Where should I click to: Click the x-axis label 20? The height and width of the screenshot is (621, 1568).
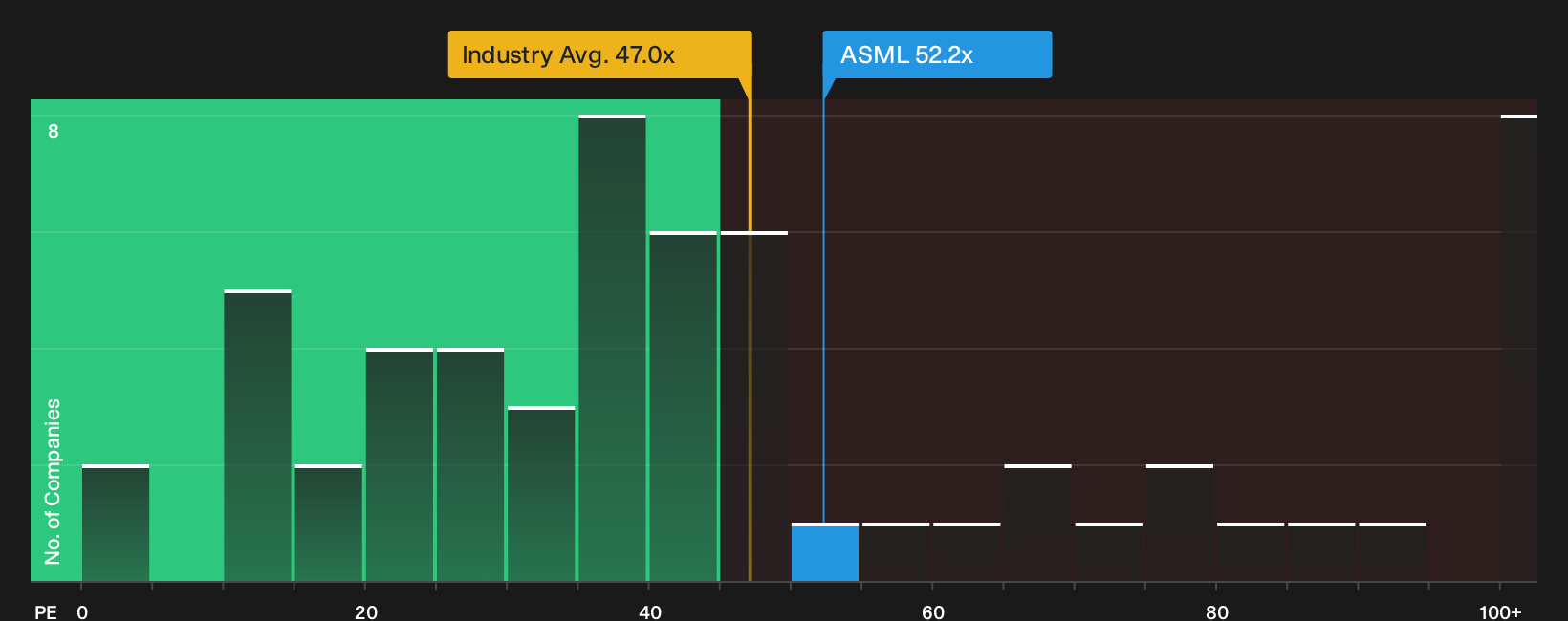[366, 611]
